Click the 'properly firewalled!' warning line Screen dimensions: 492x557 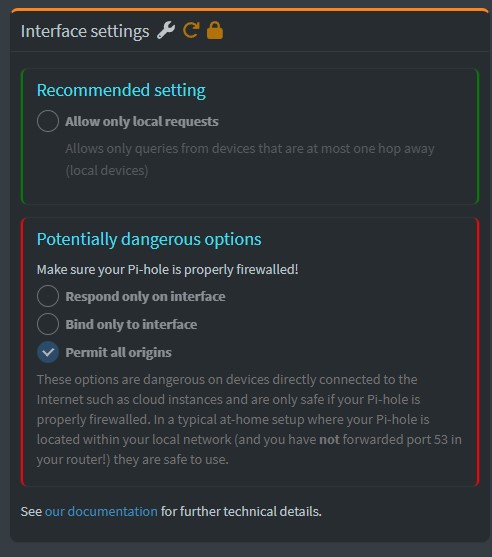(167, 270)
